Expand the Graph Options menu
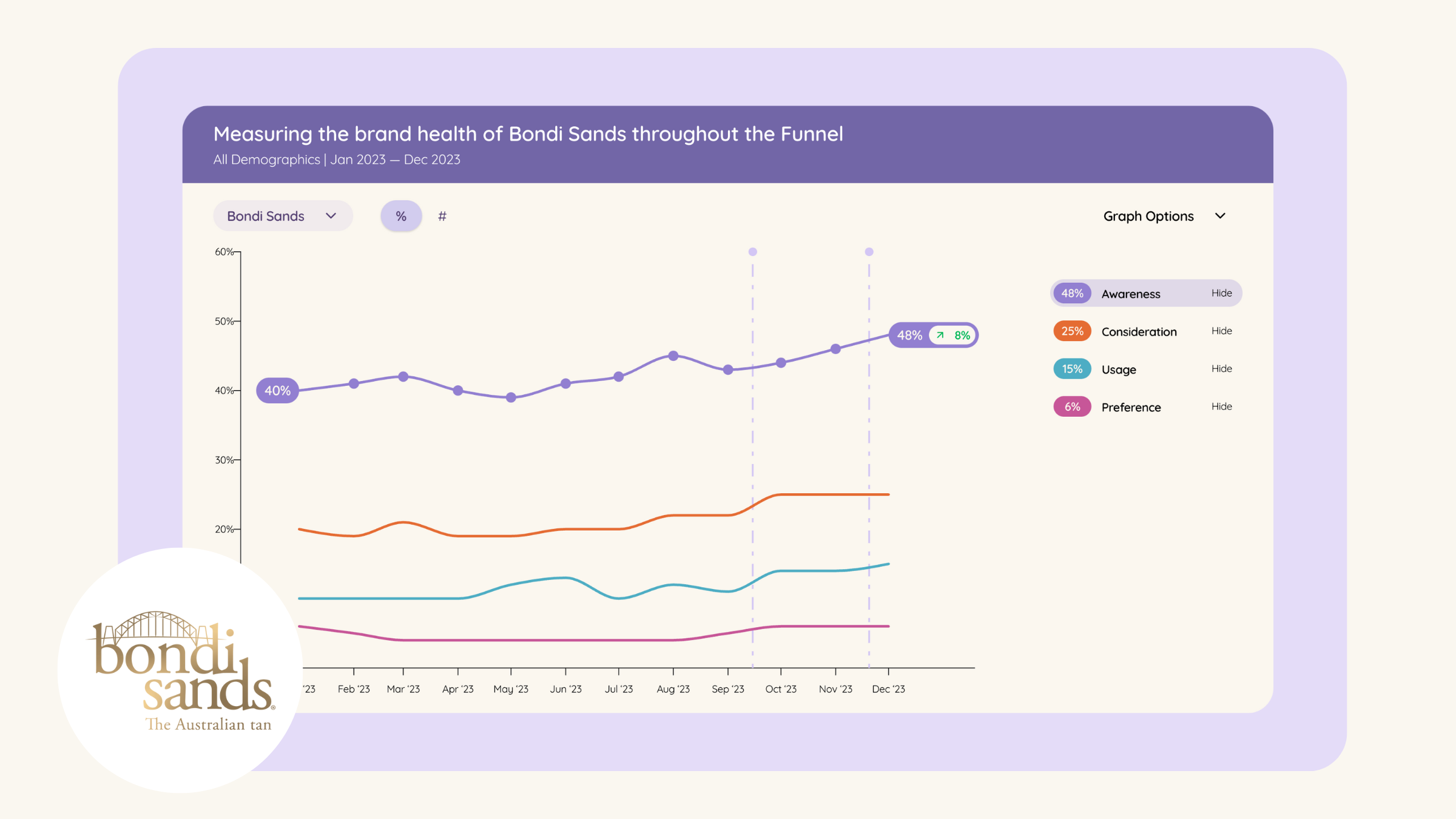The width and height of the screenshot is (1456, 819). pyautogui.click(x=1148, y=216)
